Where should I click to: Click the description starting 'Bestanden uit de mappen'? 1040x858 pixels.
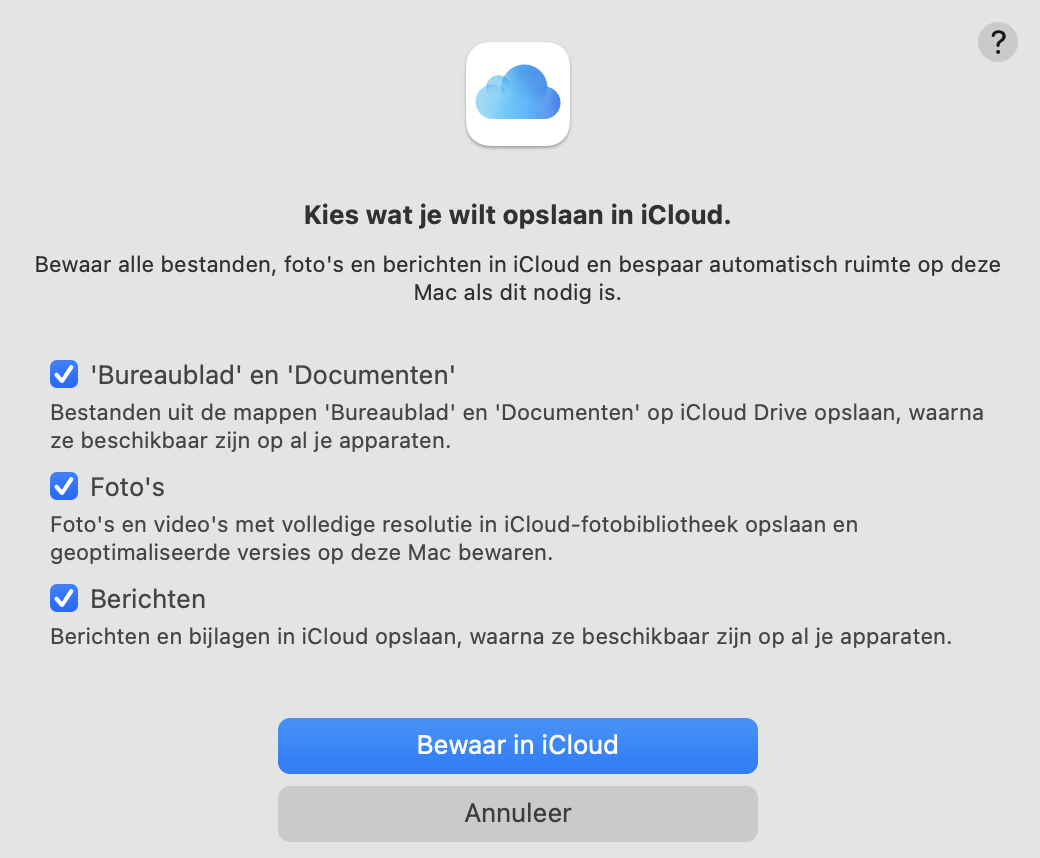pos(517,426)
